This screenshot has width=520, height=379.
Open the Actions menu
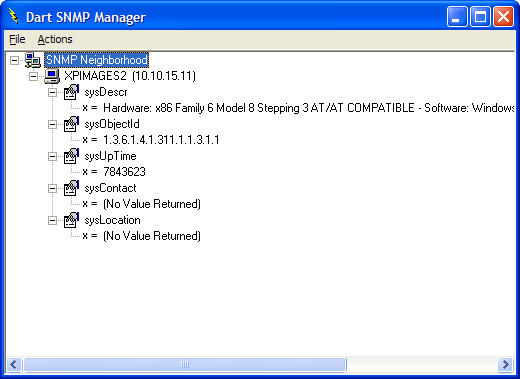pos(55,39)
